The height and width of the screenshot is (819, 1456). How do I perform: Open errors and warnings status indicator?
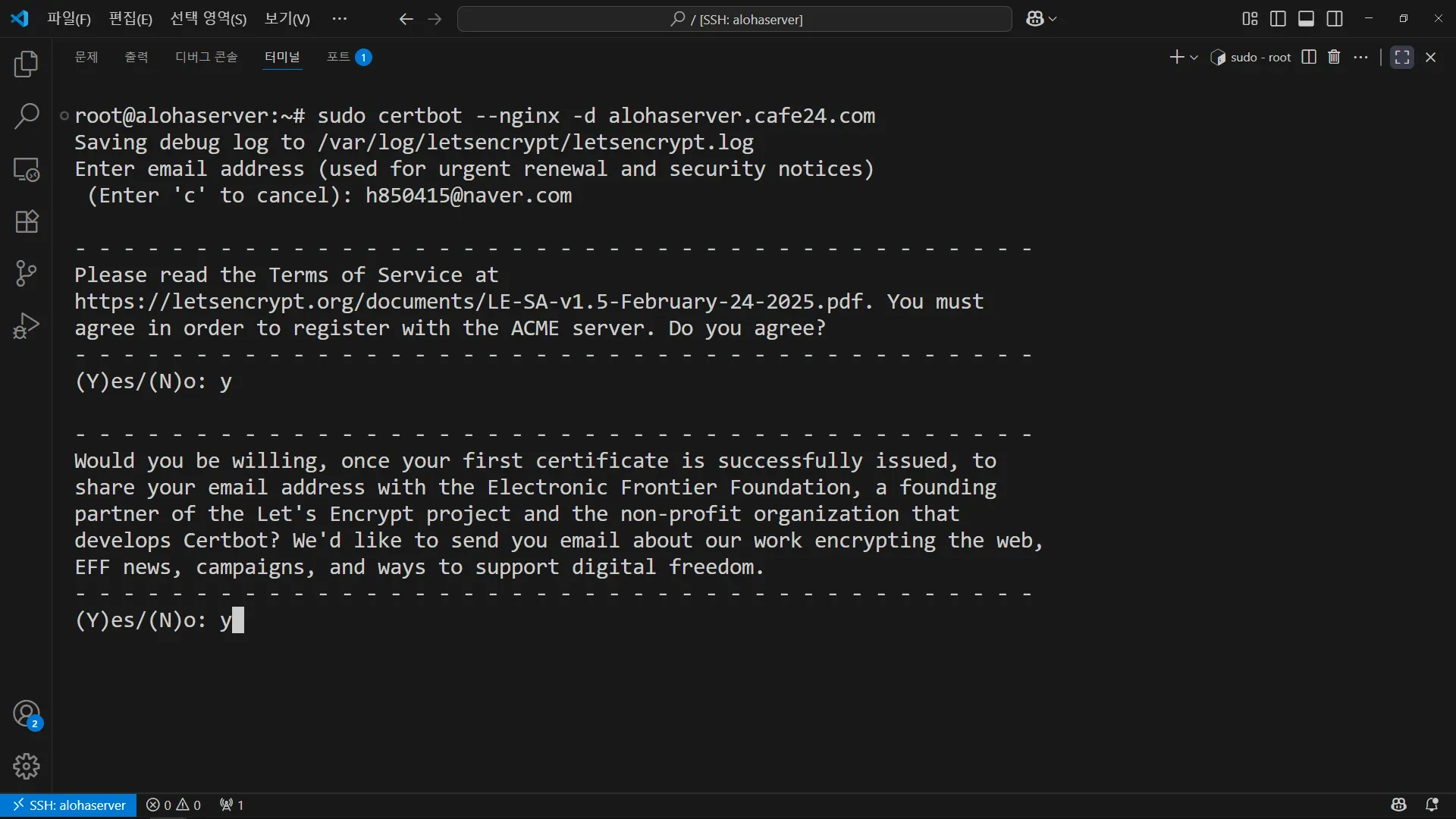point(174,805)
